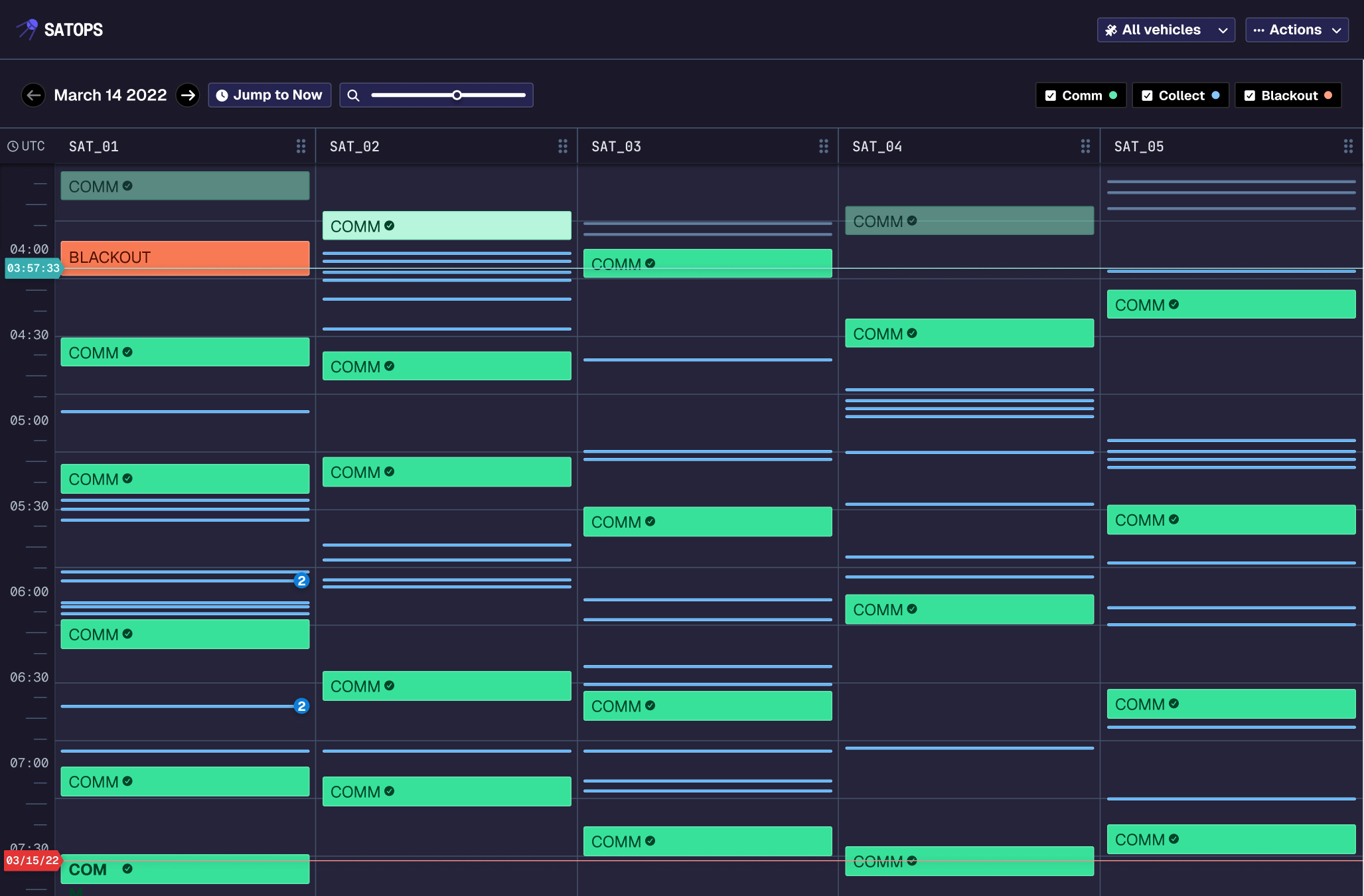The height and width of the screenshot is (896, 1364).
Task: Disable the Blackout filter checkbox
Action: pyautogui.click(x=1250, y=96)
